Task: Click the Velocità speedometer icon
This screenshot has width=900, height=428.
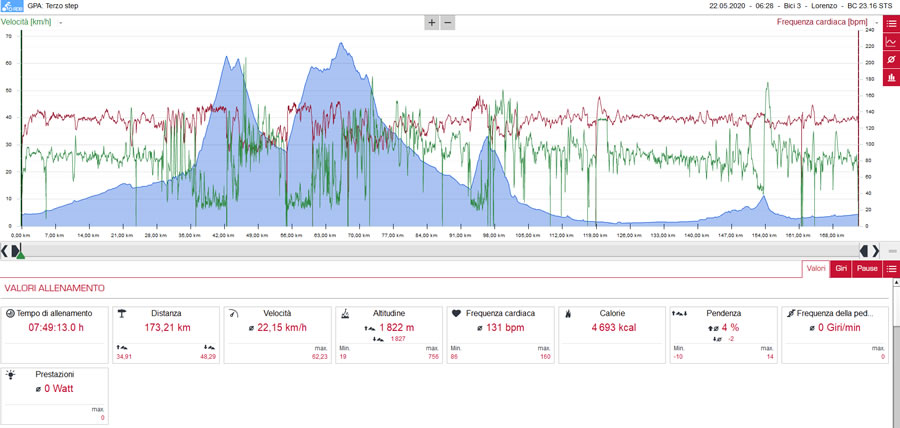Action: (233, 313)
